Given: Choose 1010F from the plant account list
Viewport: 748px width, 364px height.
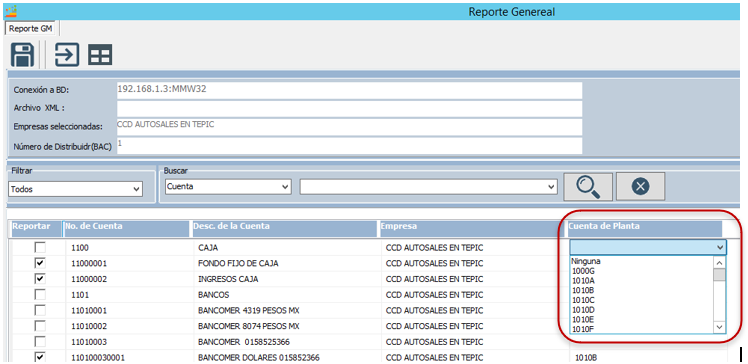Looking at the screenshot, I should tap(583, 329).
